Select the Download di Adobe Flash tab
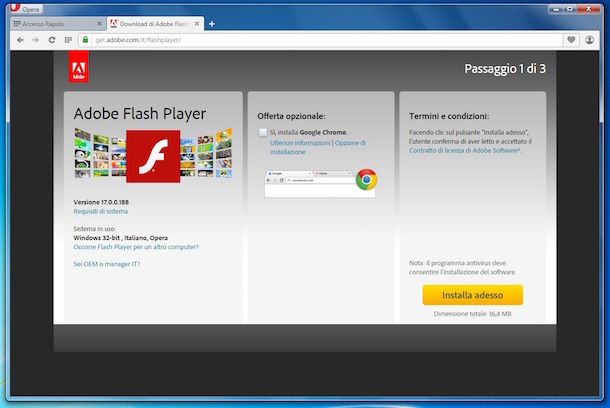This screenshot has width=610, height=408. point(155,24)
